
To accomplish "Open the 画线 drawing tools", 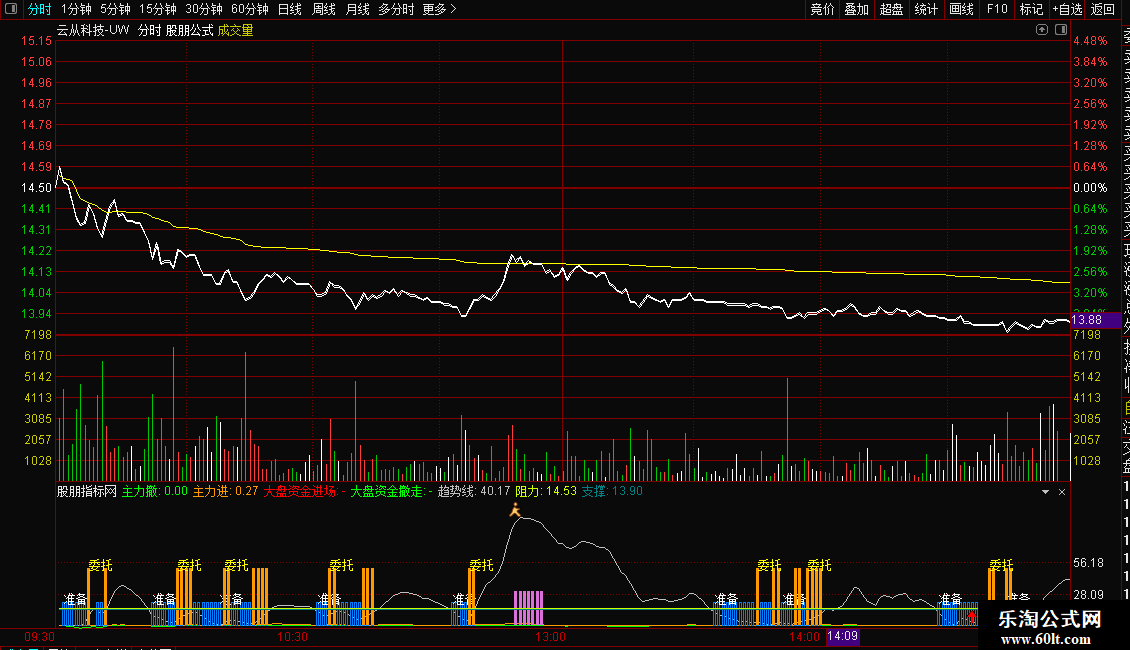I will [961, 9].
